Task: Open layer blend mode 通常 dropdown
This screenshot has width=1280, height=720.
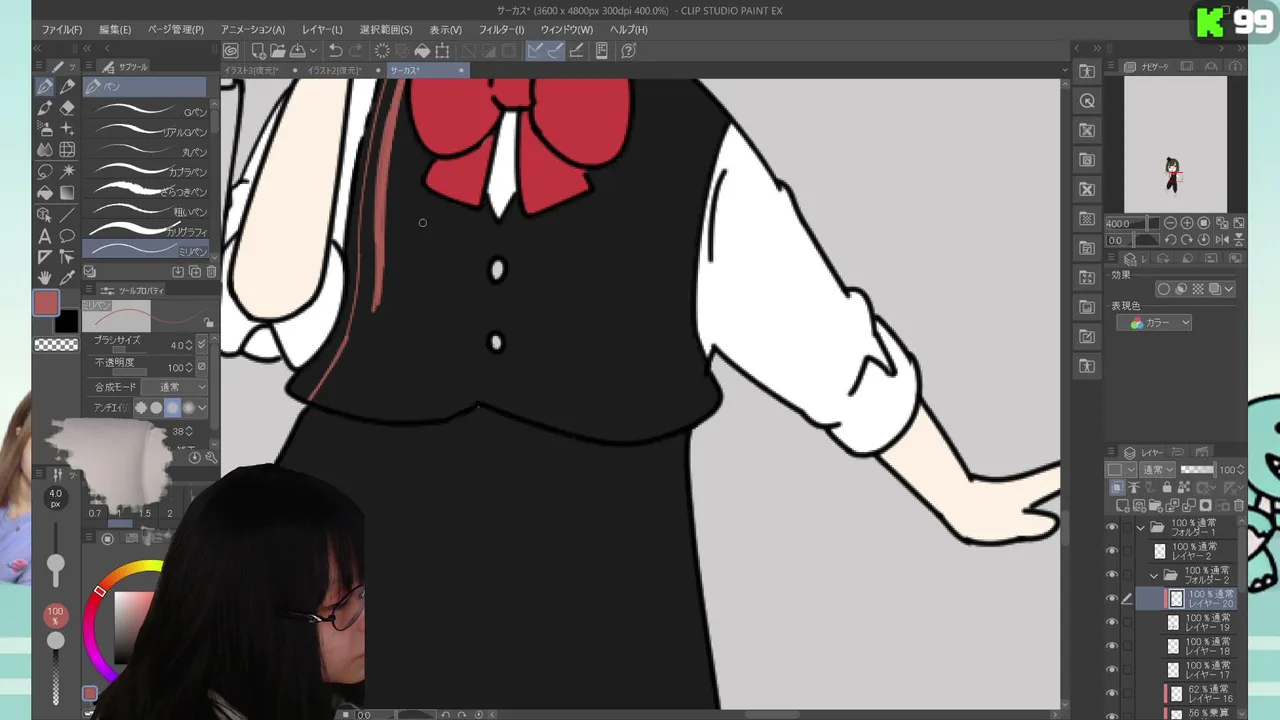Action: [x=1158, y=469]
